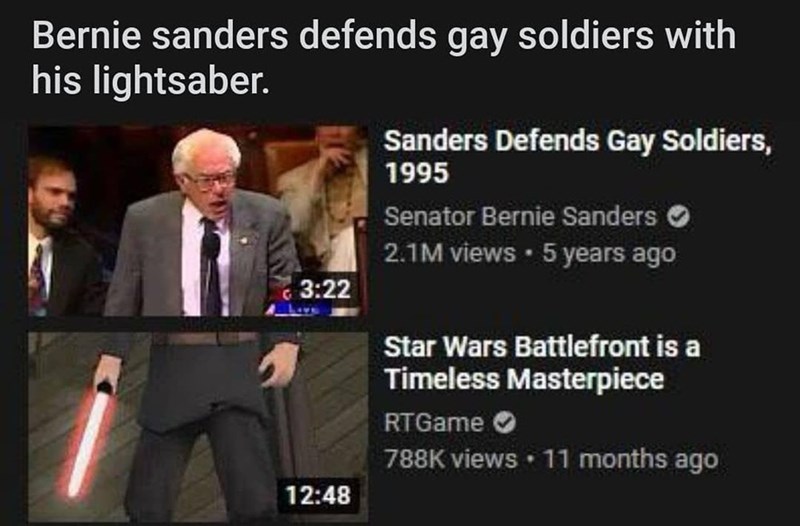Click the 12:48 duration badge
Screen dimensions: 800x526
point(318,495)
